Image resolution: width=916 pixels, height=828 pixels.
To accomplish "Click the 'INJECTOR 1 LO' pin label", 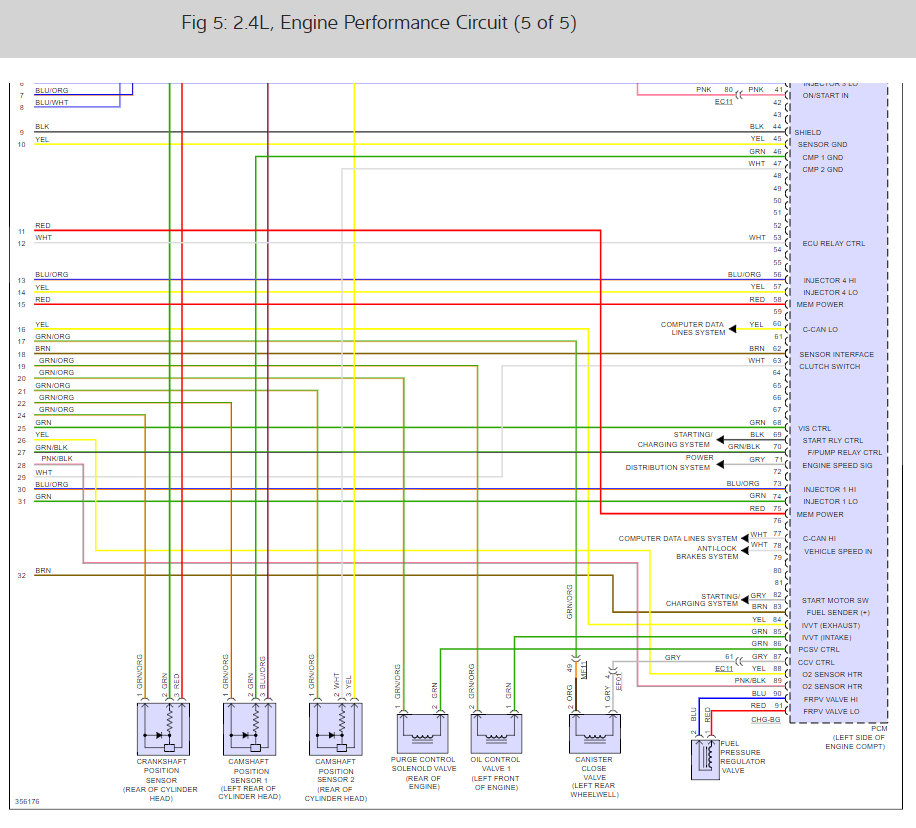I will 830,501.
